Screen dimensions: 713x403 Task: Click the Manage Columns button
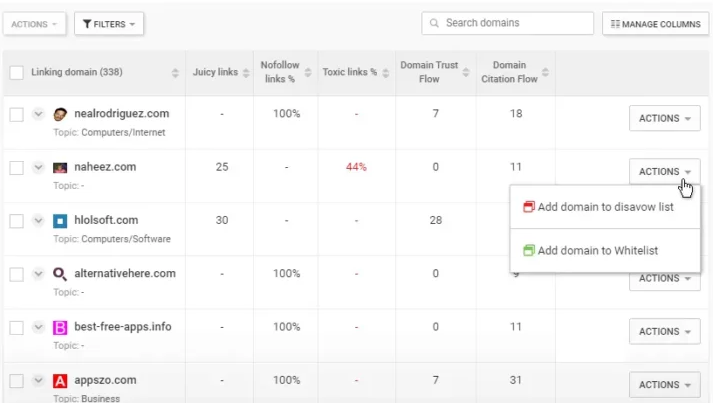coord(655,24)
